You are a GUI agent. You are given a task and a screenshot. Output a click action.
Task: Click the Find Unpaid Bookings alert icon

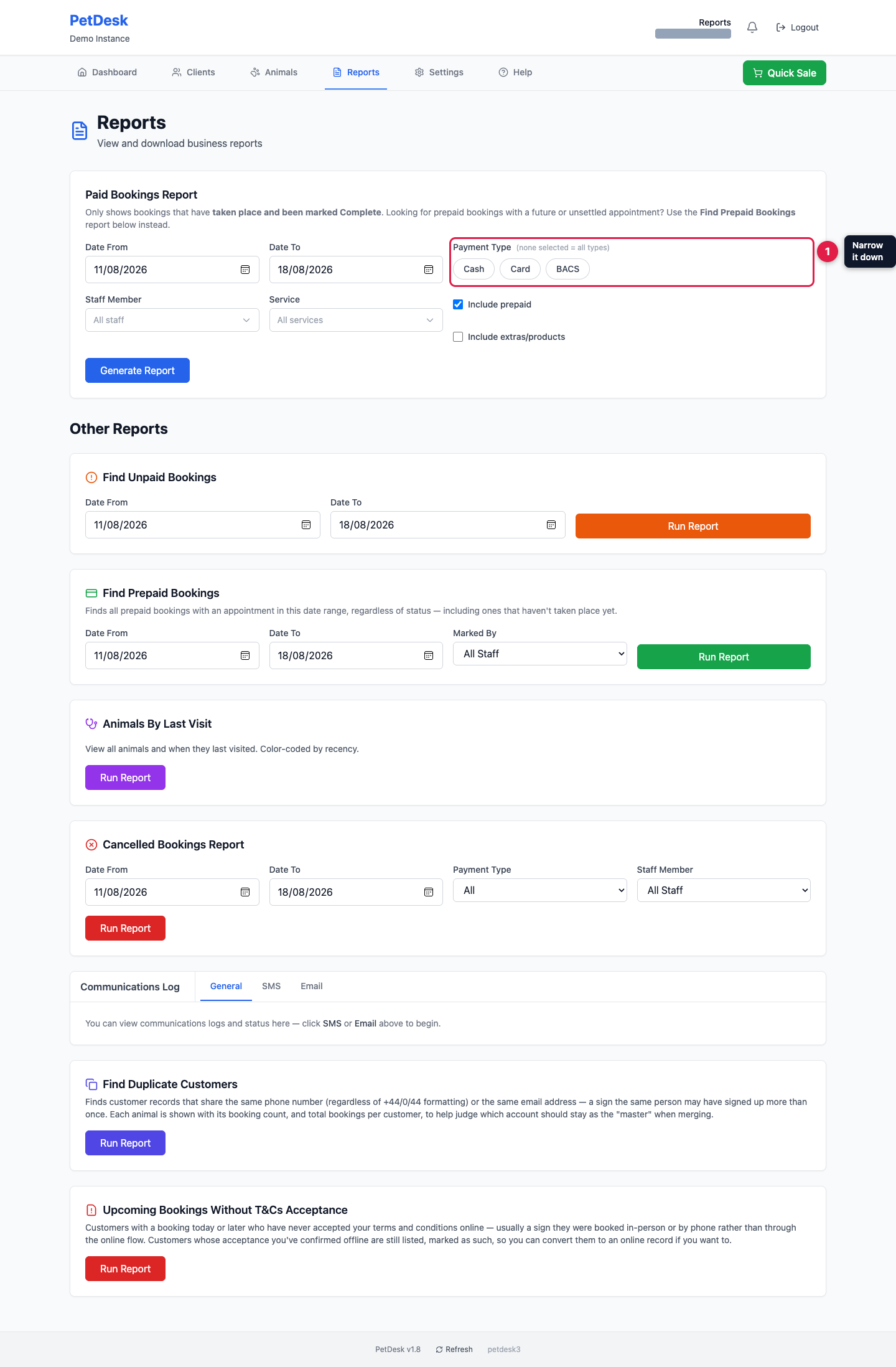click(x=91, y=477)
